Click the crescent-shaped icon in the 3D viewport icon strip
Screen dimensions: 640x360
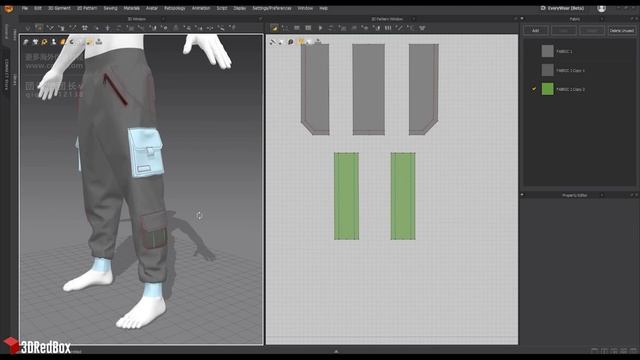pyautogui.click(x=72, y=42)
